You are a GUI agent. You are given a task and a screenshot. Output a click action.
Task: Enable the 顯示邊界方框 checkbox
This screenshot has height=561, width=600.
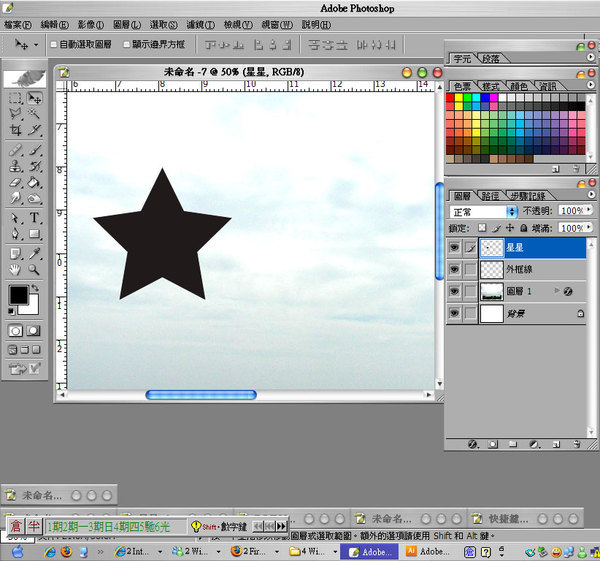127,45
